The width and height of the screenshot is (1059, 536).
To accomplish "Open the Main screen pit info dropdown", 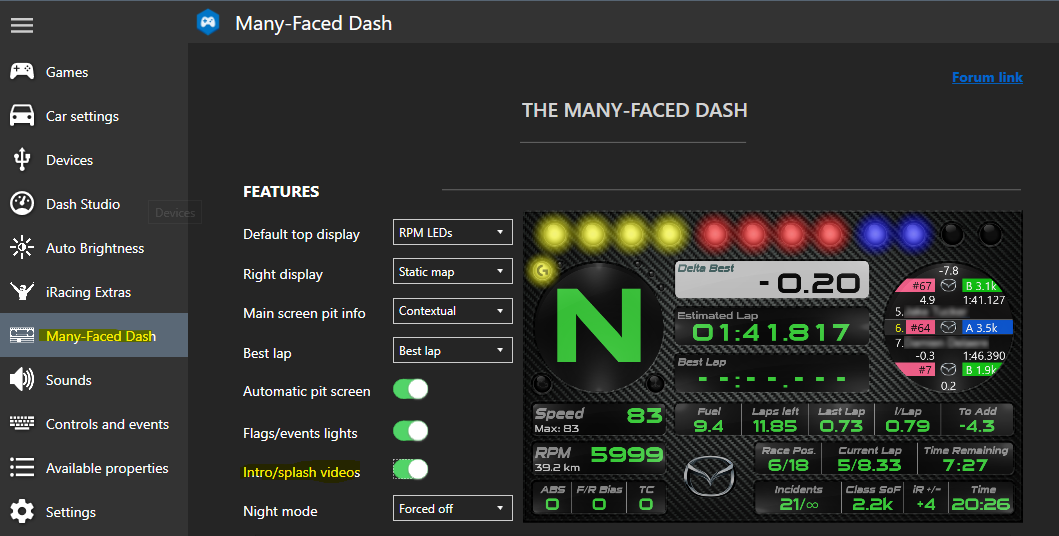I will coord(453,311).
